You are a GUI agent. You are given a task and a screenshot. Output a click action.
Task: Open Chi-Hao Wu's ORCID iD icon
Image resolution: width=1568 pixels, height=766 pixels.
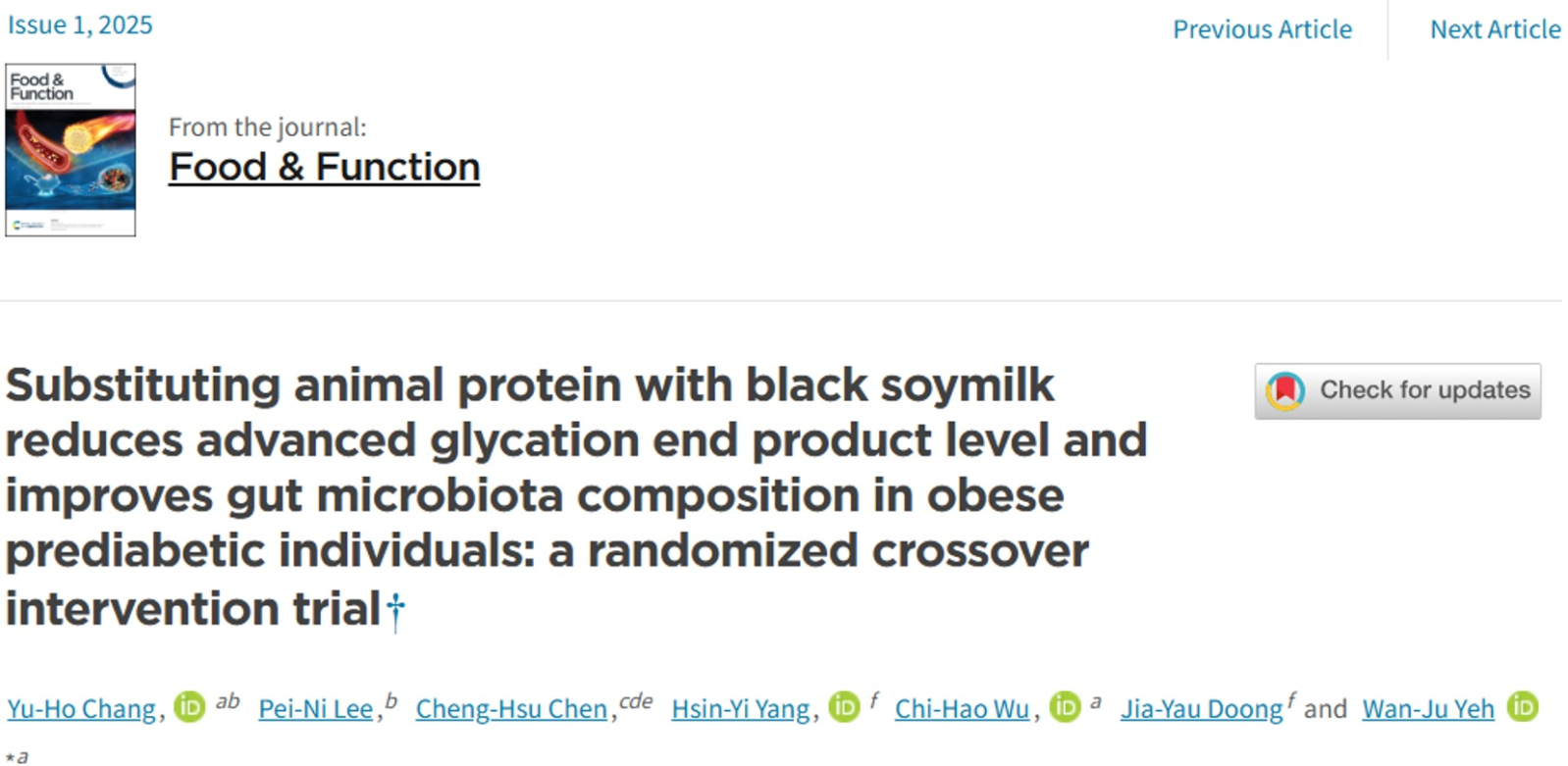point(1065,706)
